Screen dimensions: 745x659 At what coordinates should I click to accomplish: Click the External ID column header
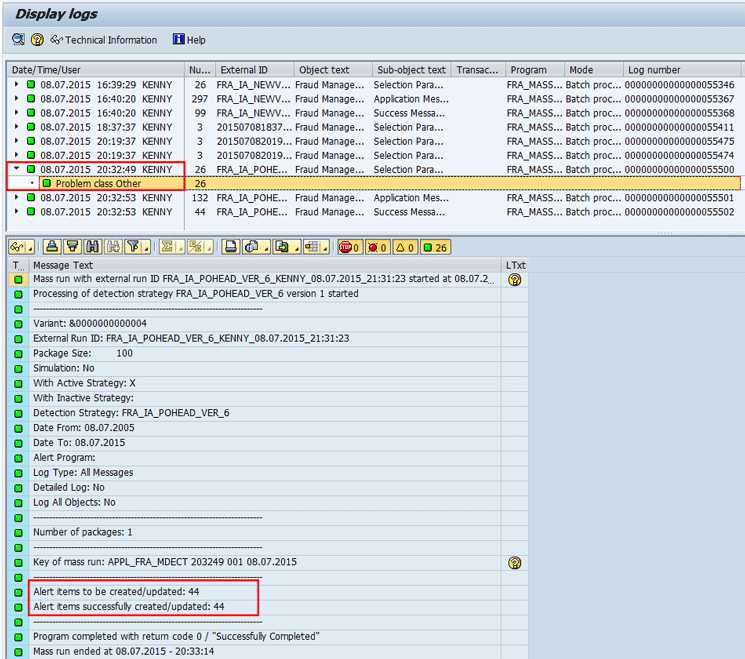255,70
